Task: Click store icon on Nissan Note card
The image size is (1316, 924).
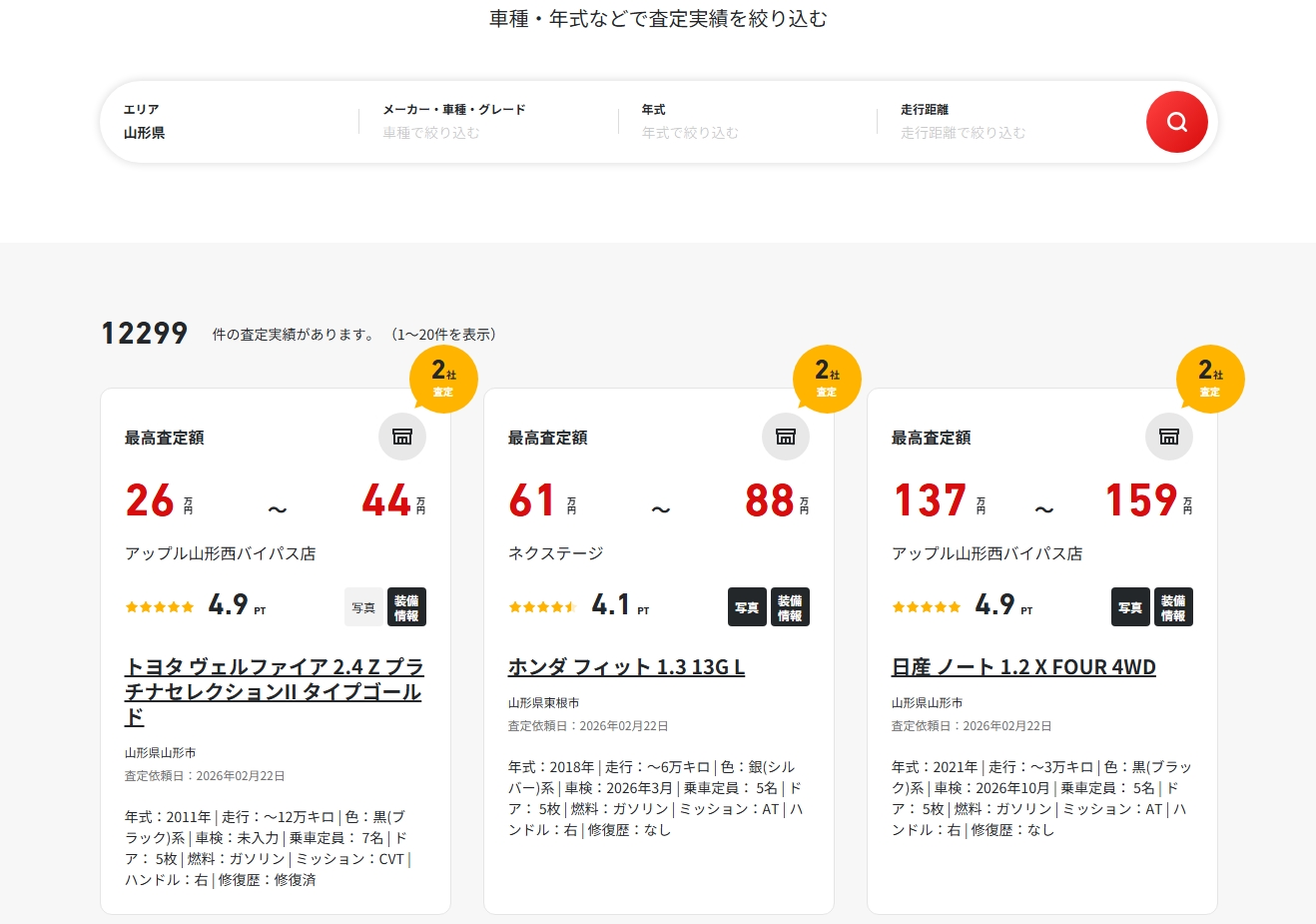Action: pos(1169,437)
